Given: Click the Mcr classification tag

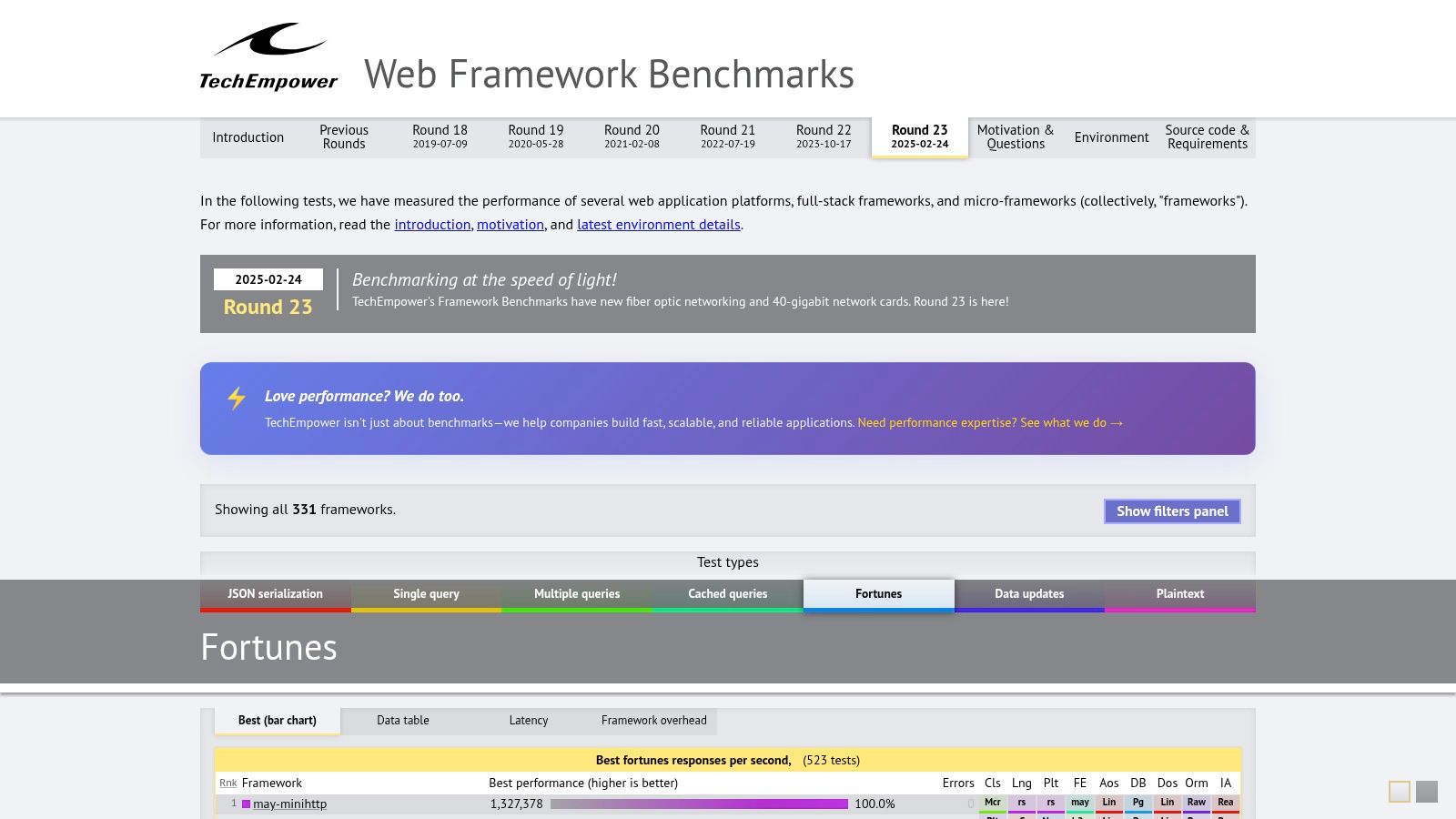Looking at the screenshot, I should [993, 804].
